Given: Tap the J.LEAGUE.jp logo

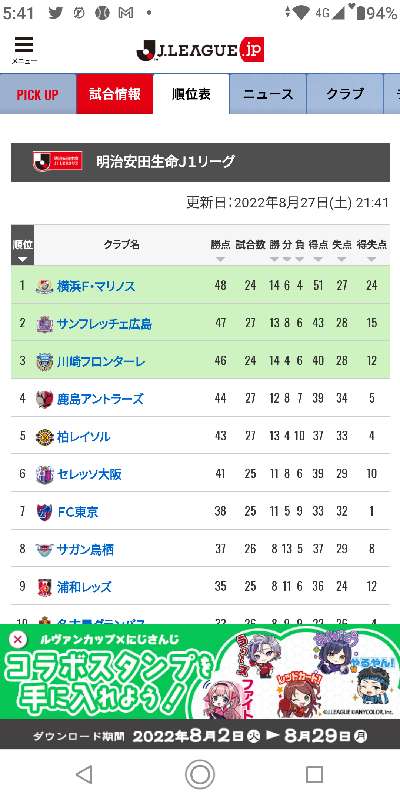Looking at the screenshot, I should pos(200,50).
